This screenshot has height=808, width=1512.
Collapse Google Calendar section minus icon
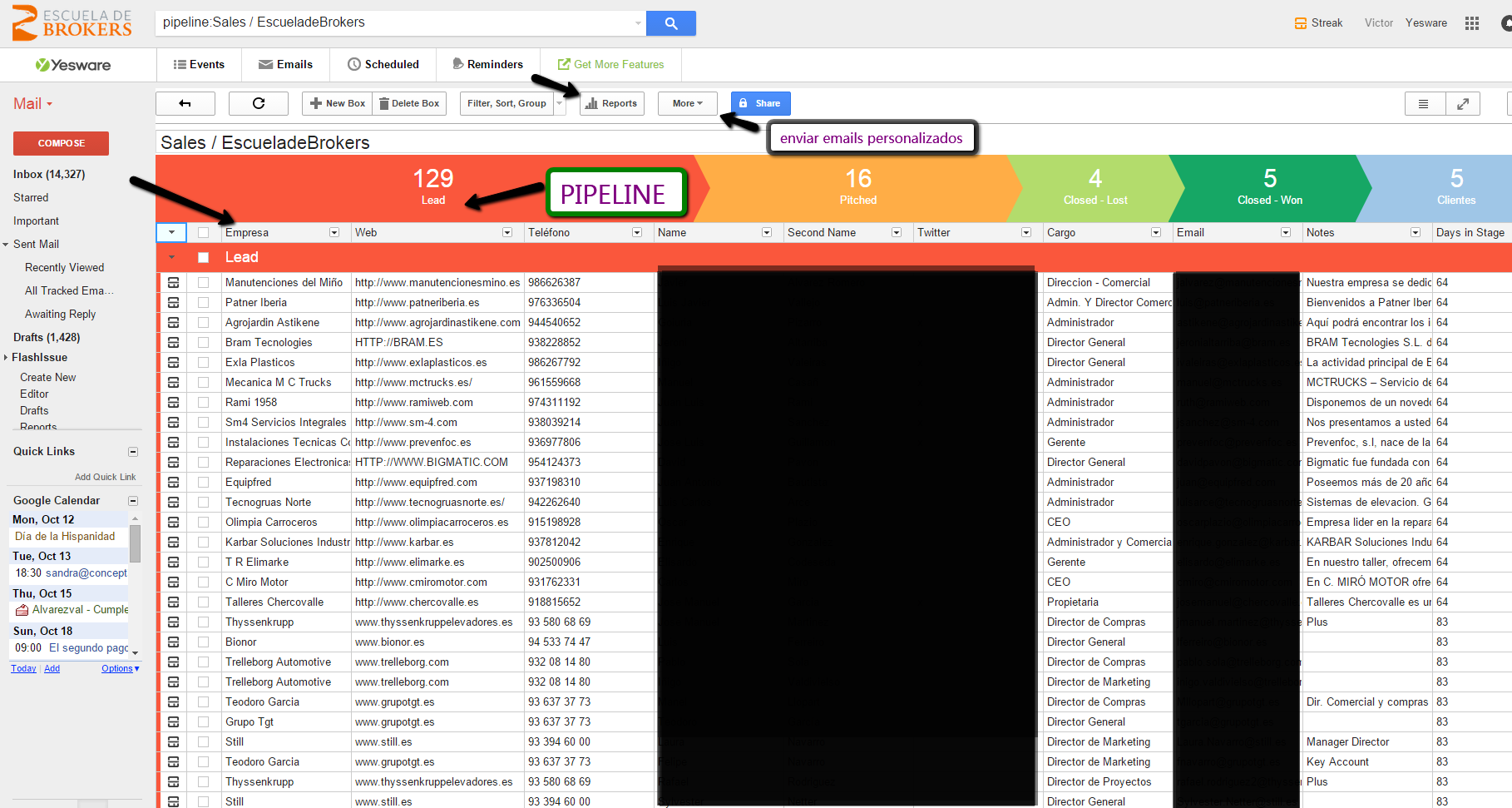pos(132,501)
